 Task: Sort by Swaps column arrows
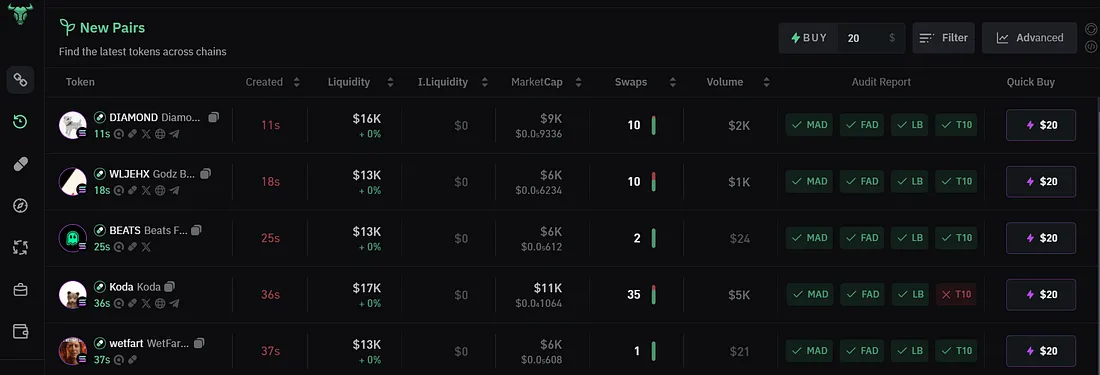673,82
